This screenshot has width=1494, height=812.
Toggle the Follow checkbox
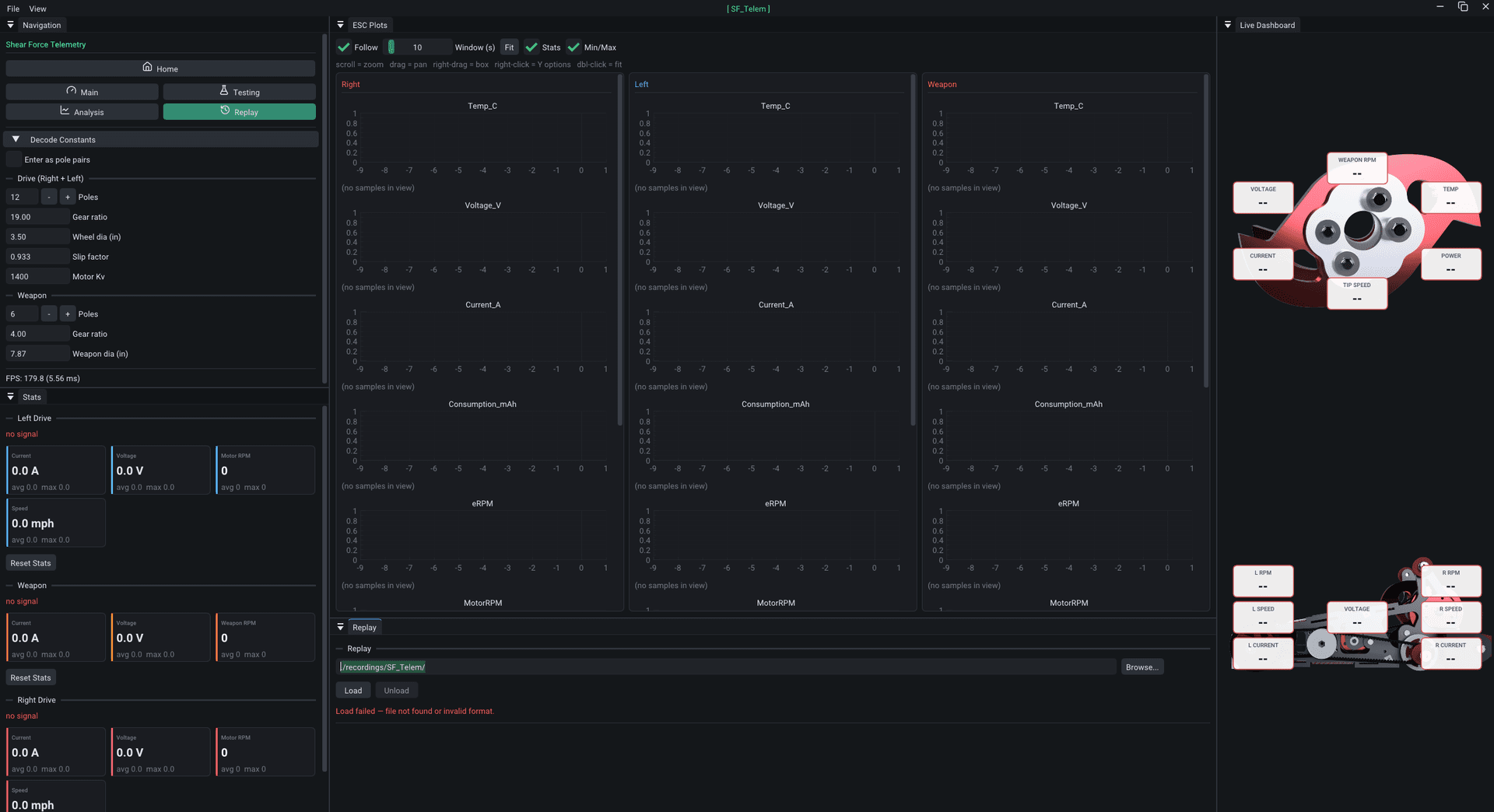(x=344, y=47)
